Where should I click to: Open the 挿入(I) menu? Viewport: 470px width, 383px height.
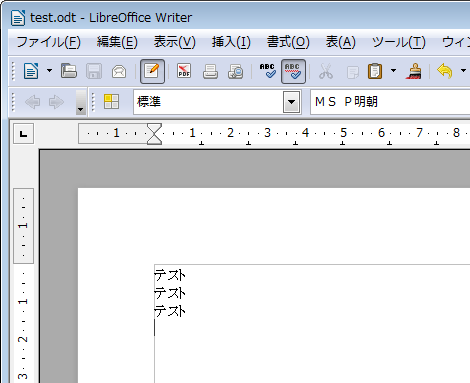point(231,42)
